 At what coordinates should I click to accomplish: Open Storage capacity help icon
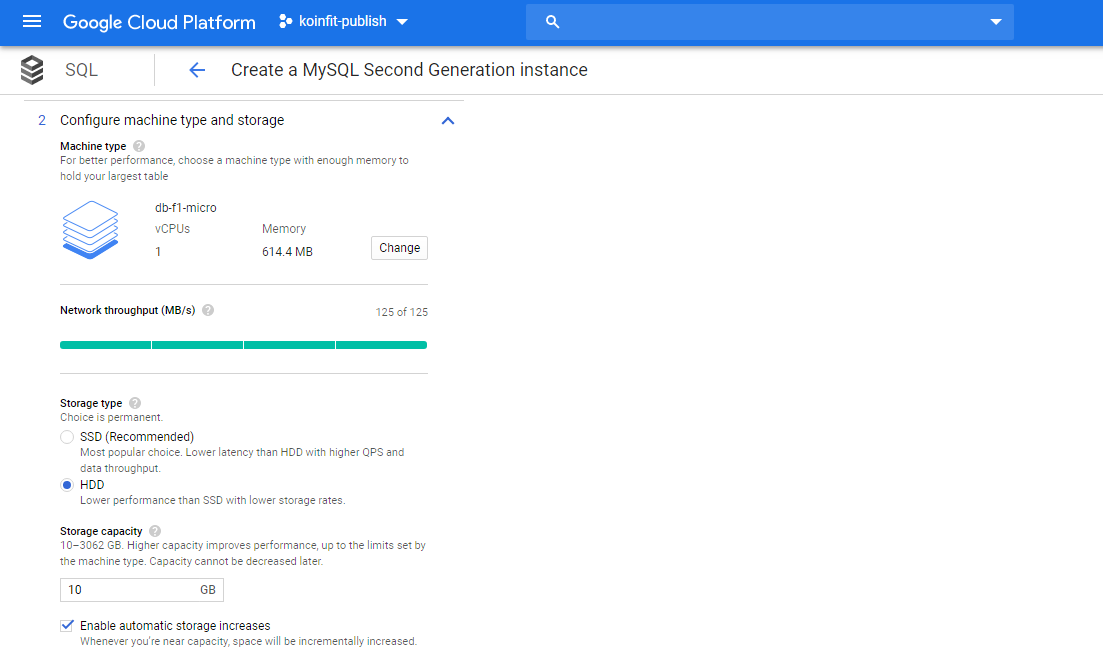click(155, 531)
